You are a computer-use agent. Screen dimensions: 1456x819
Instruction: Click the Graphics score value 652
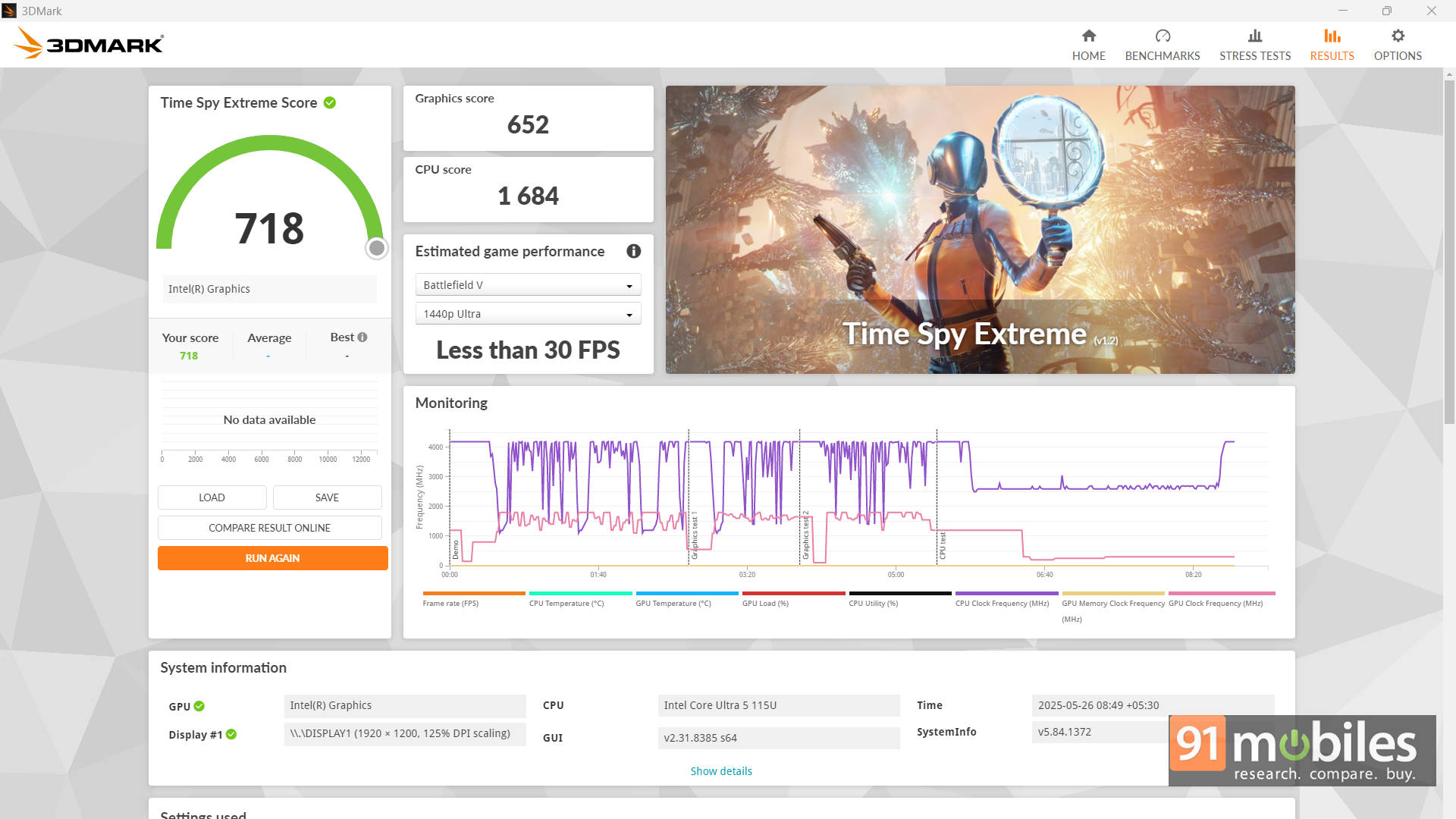[528, 124]
